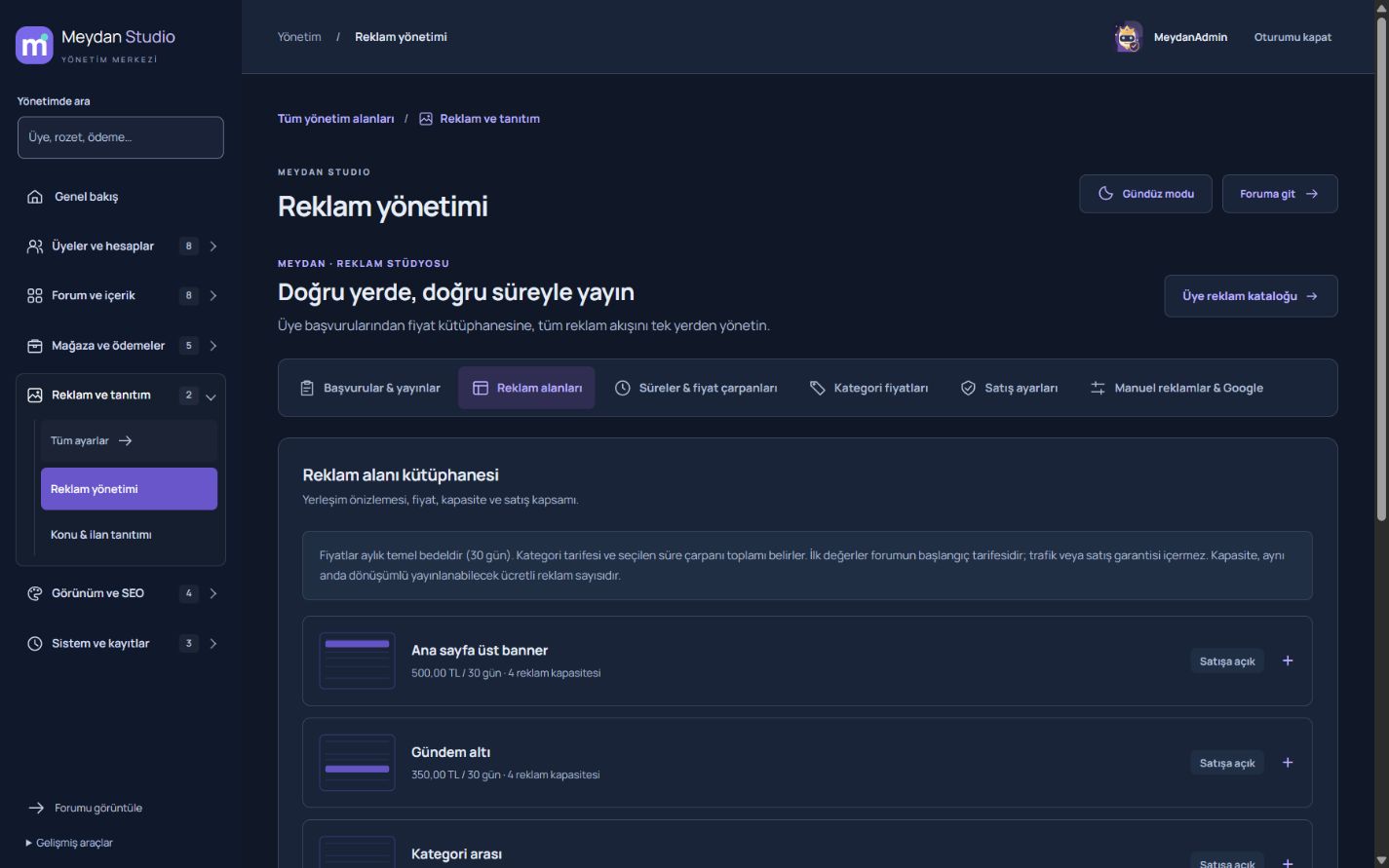This screenshot has height=868, width=1389.
Task: Expand the Mağaza ve ödemeler section chevron
Action: 213,346
